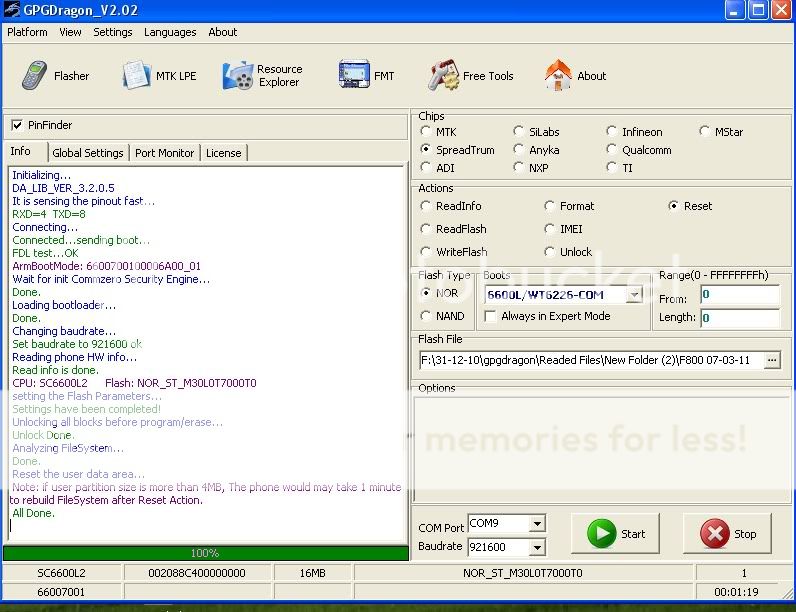Image resolution: width=796 pixels, height=612 pixels.
Task: Select NAND flash type
Action: 426,316
